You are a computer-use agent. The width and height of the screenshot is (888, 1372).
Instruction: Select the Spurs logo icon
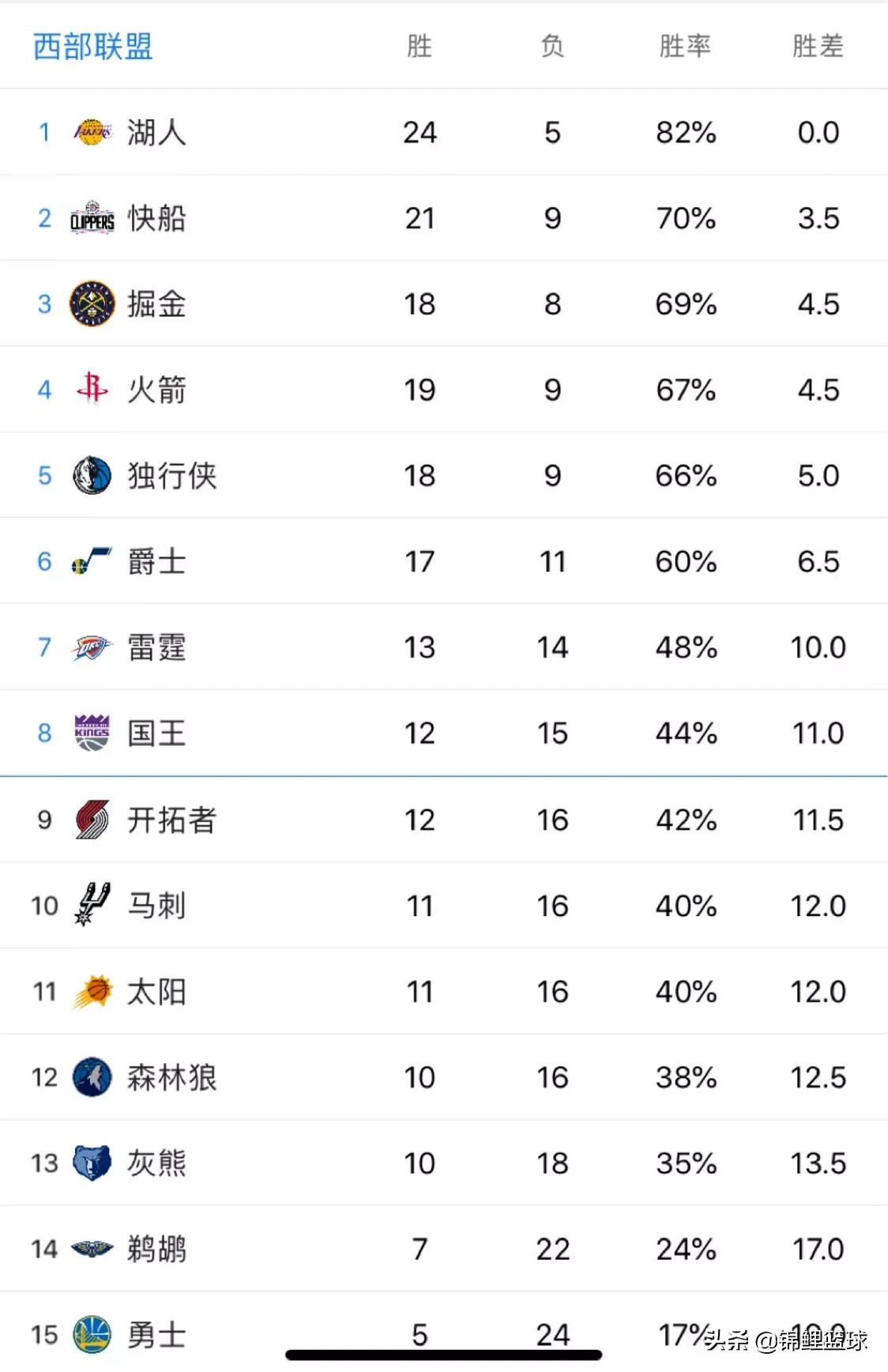(92, 904)
